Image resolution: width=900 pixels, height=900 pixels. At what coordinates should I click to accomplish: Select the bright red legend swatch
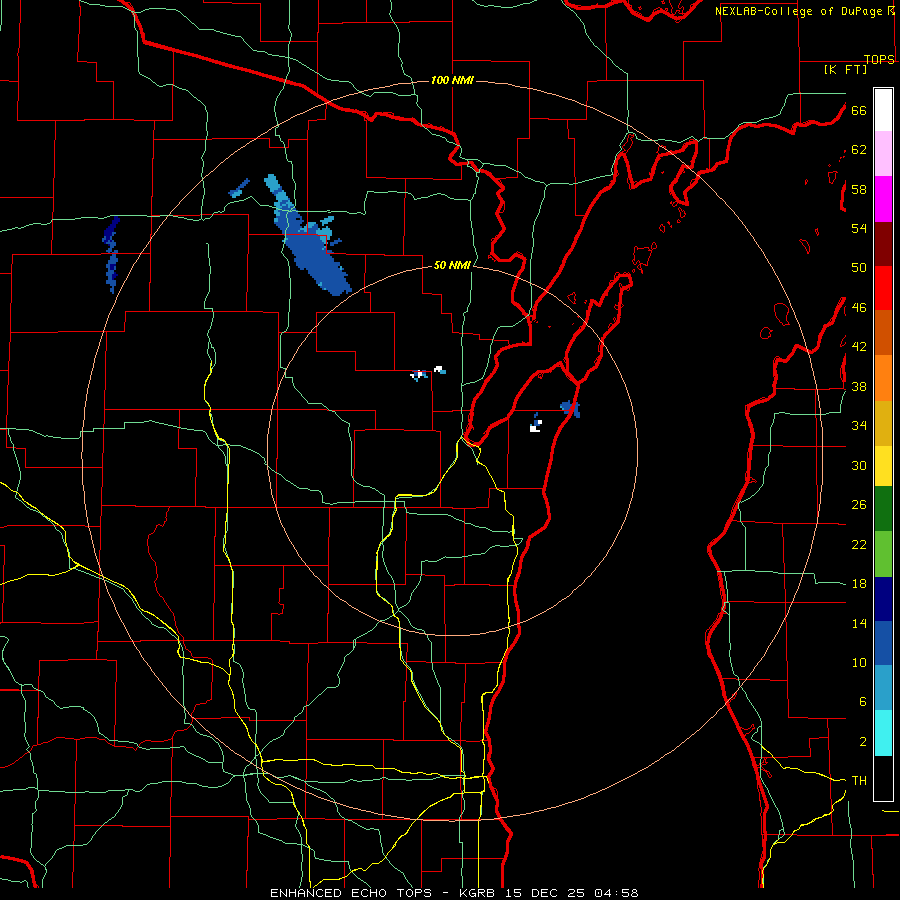coord(883,288)
